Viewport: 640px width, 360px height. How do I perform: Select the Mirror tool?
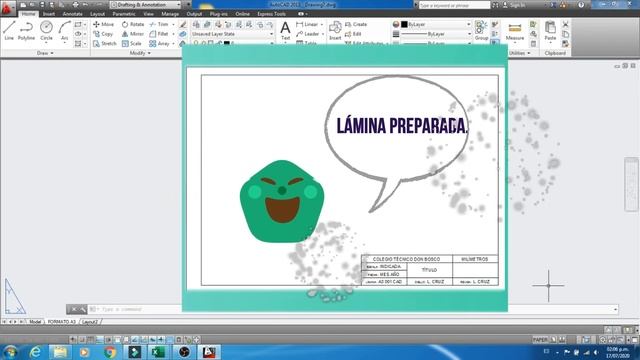(x=133, y=34)
